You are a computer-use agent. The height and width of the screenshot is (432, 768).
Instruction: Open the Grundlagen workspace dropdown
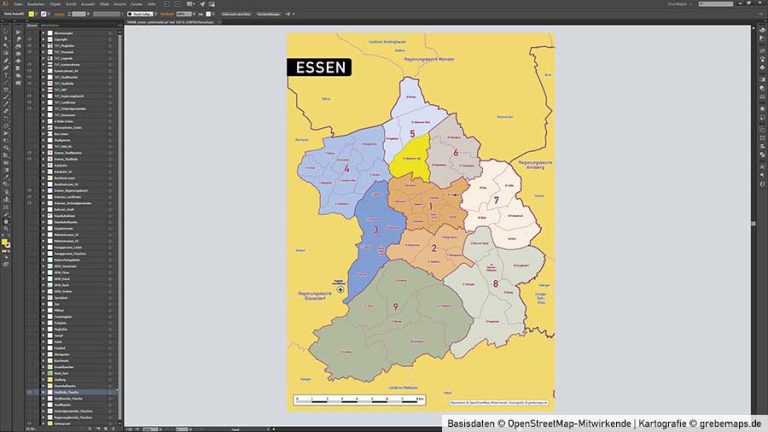[679, 4]
